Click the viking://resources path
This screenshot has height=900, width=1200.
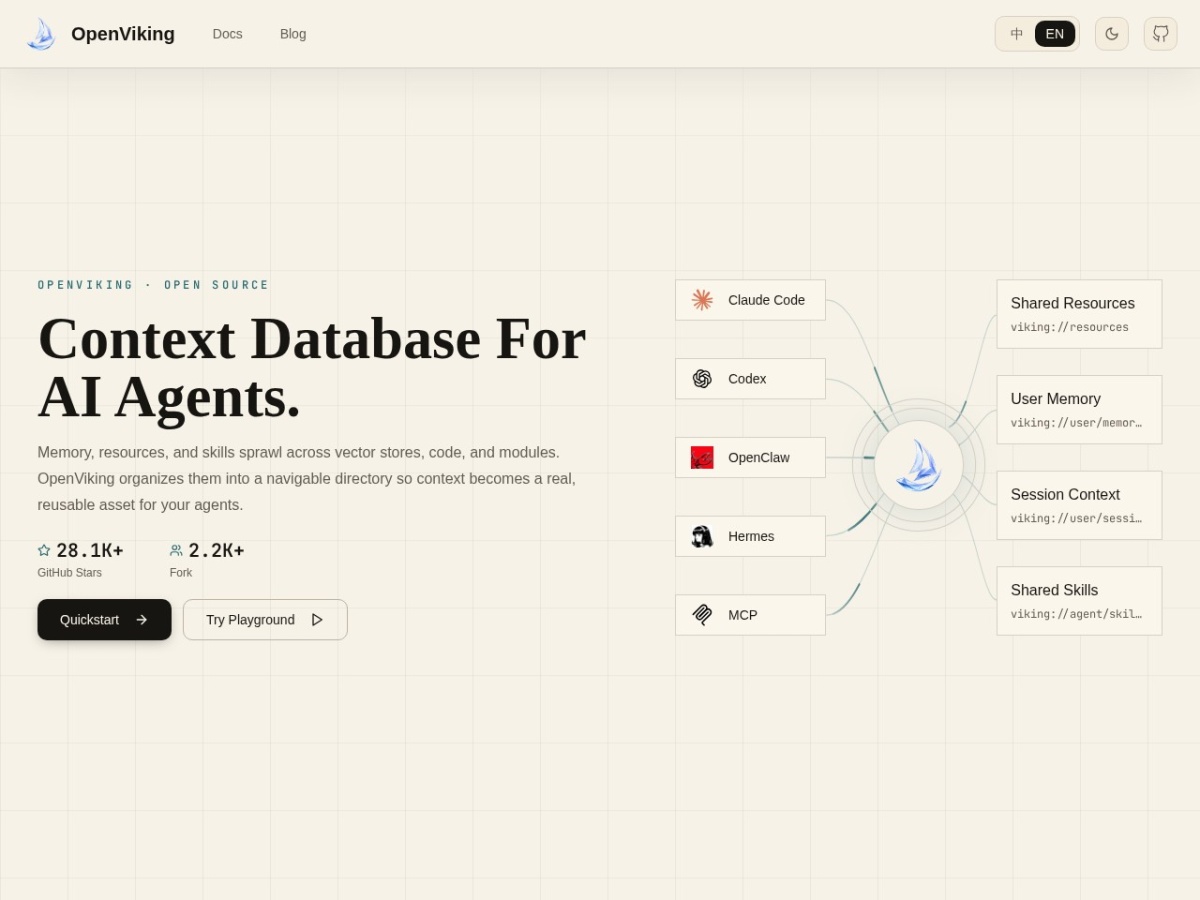pos(1069,327)
